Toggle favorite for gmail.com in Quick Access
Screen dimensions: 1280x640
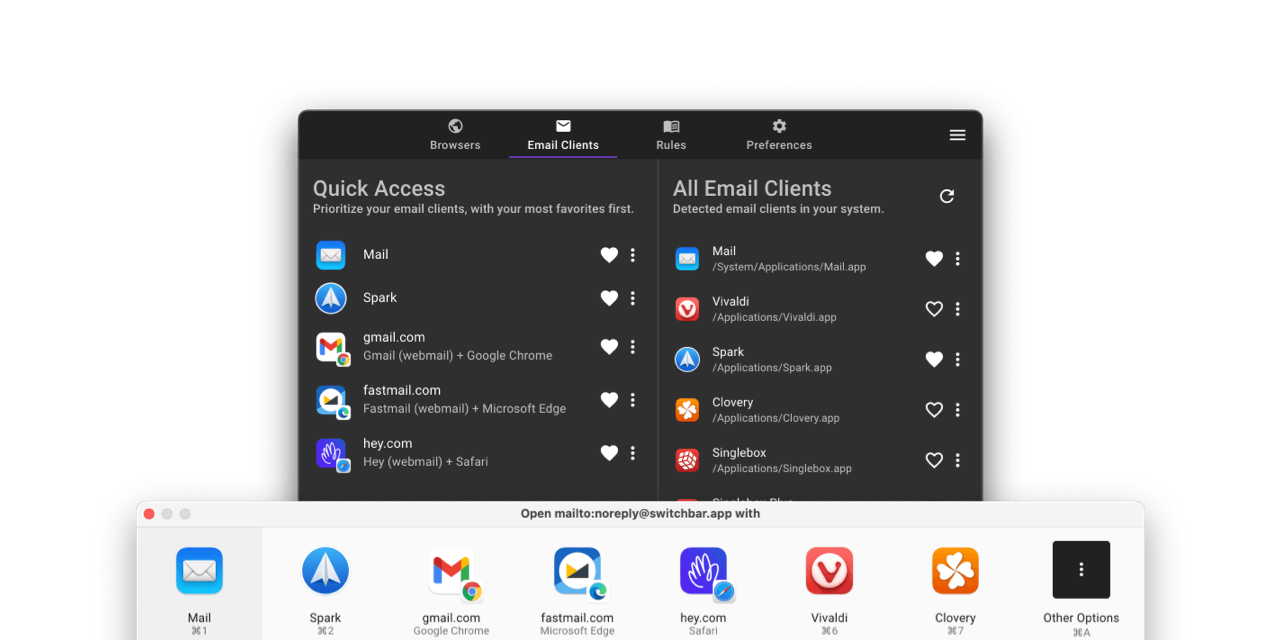(x=609, y=347)
